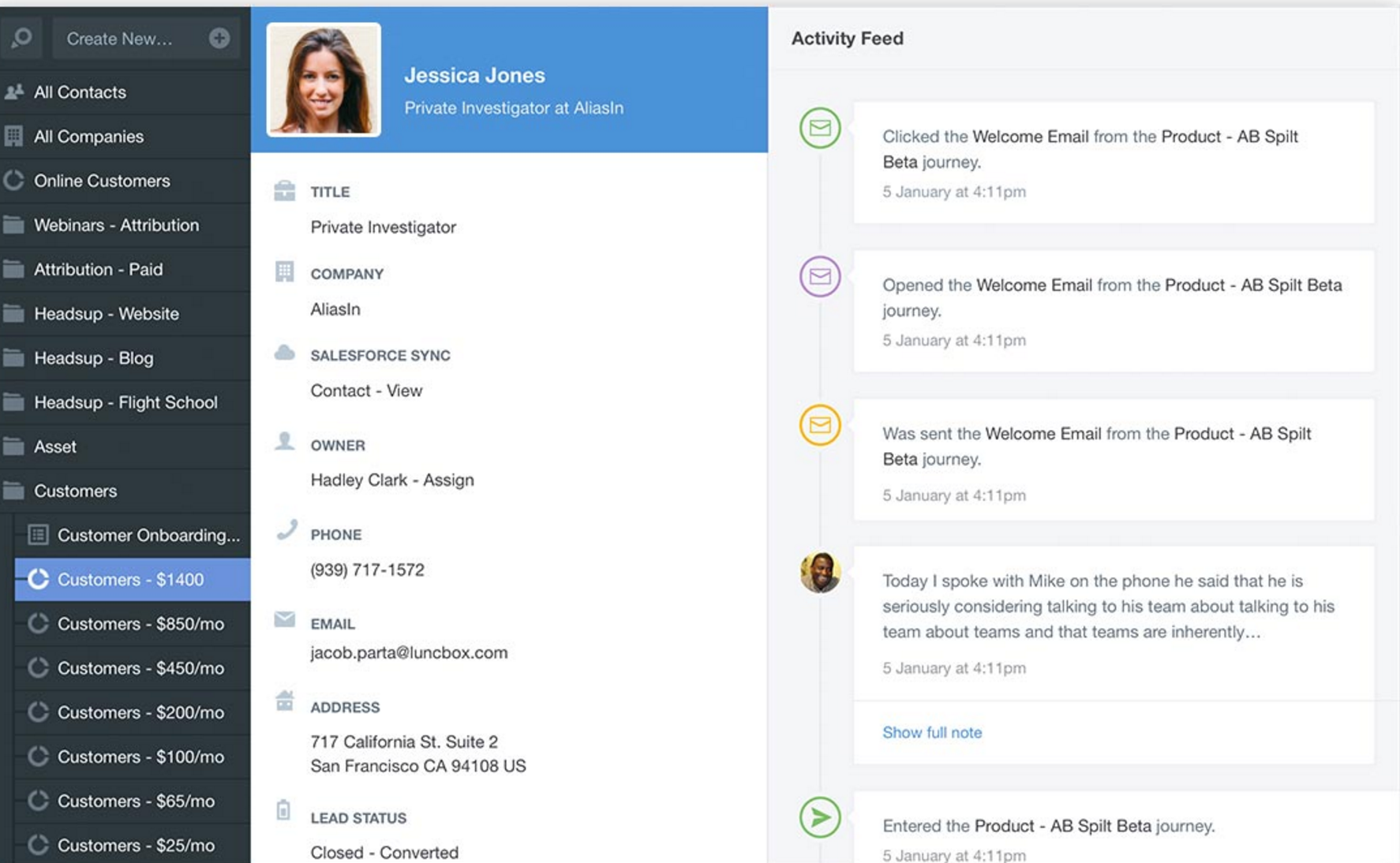Click the purple opened-email activity icon
The width and height of the screenshot is (1400, 863).
(820, 276)
